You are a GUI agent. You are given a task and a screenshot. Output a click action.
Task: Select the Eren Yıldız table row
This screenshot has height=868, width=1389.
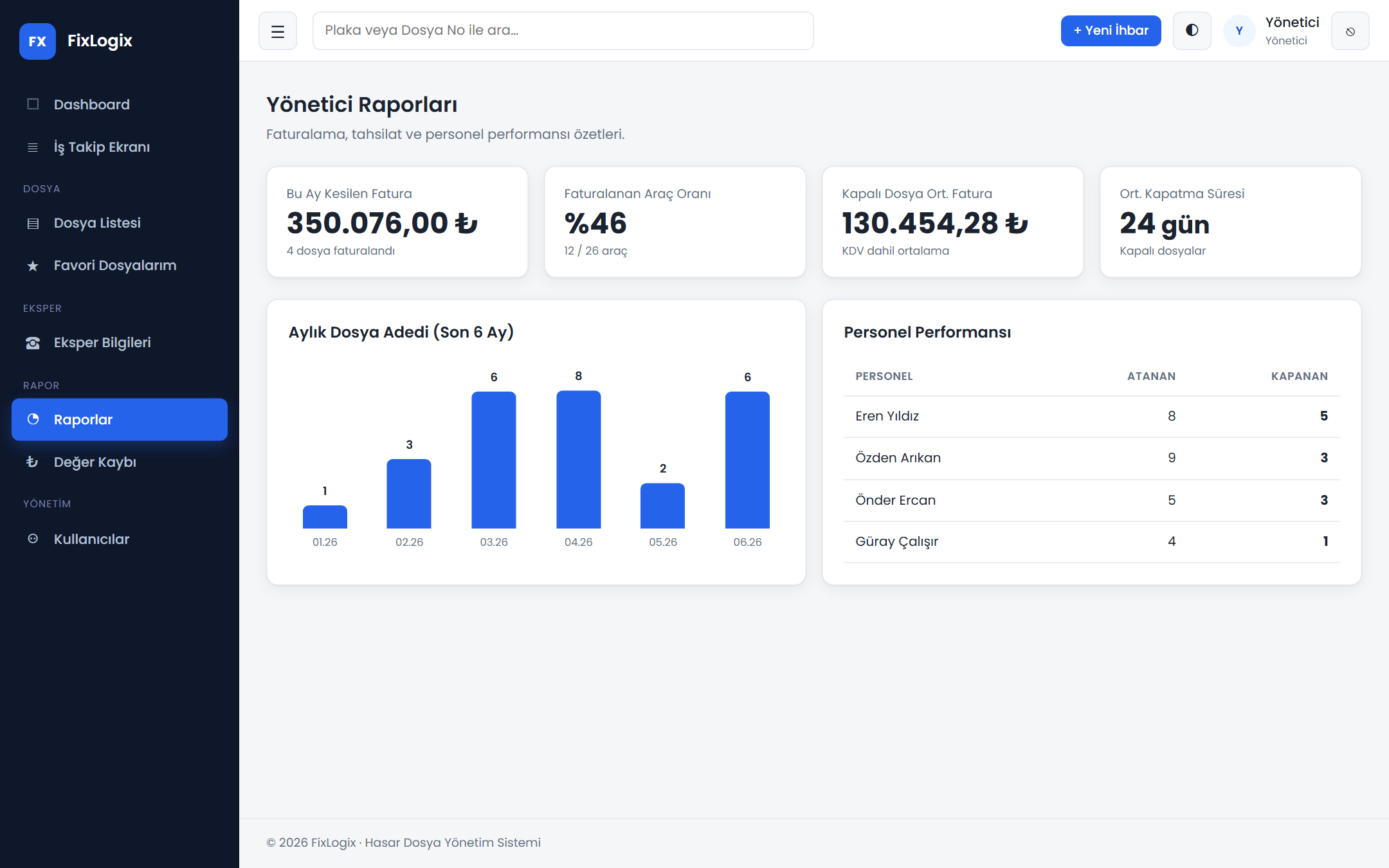pos(1091,416)
